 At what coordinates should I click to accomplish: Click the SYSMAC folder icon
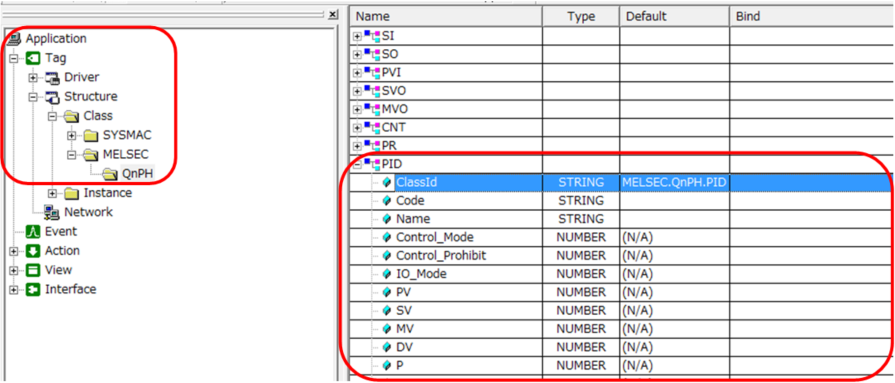91,135
